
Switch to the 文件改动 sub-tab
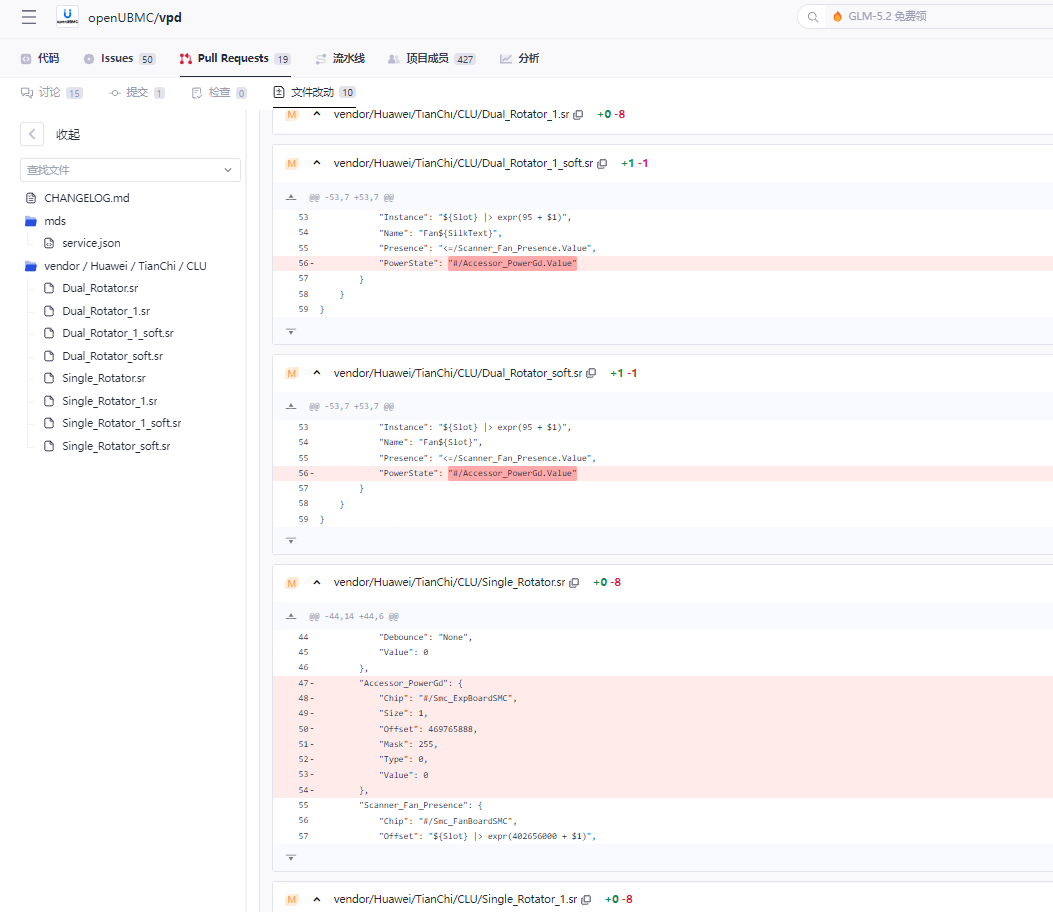coord(314,93)
